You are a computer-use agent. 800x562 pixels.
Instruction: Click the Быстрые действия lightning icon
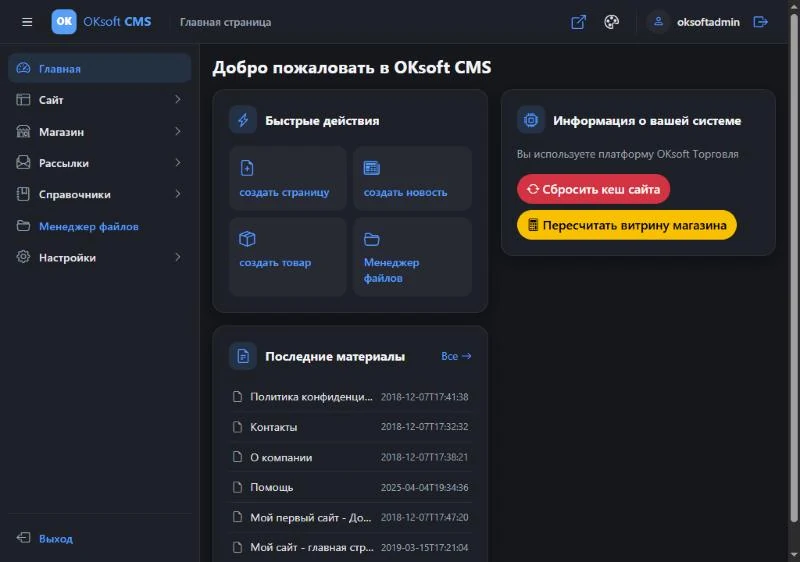click(243, 120)
